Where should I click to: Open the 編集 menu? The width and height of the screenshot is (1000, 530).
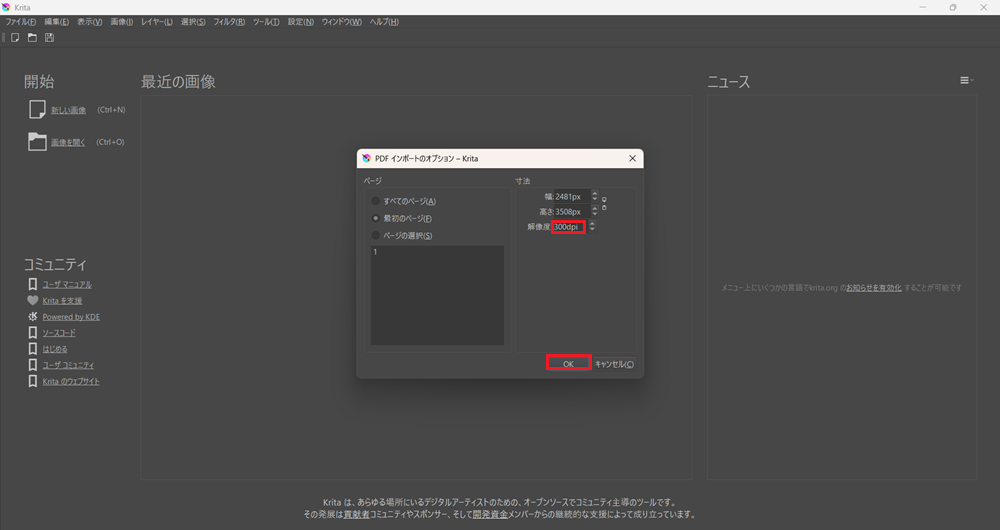(x=56, y=22)
